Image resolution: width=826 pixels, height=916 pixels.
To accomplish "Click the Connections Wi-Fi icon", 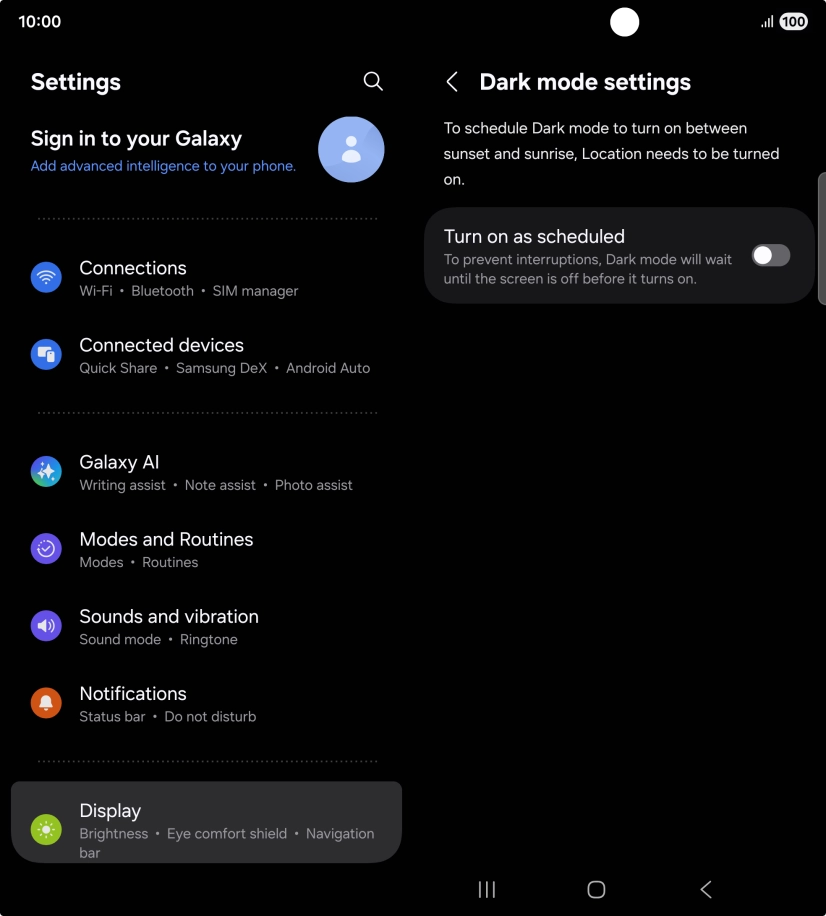I will coord(46,277).
